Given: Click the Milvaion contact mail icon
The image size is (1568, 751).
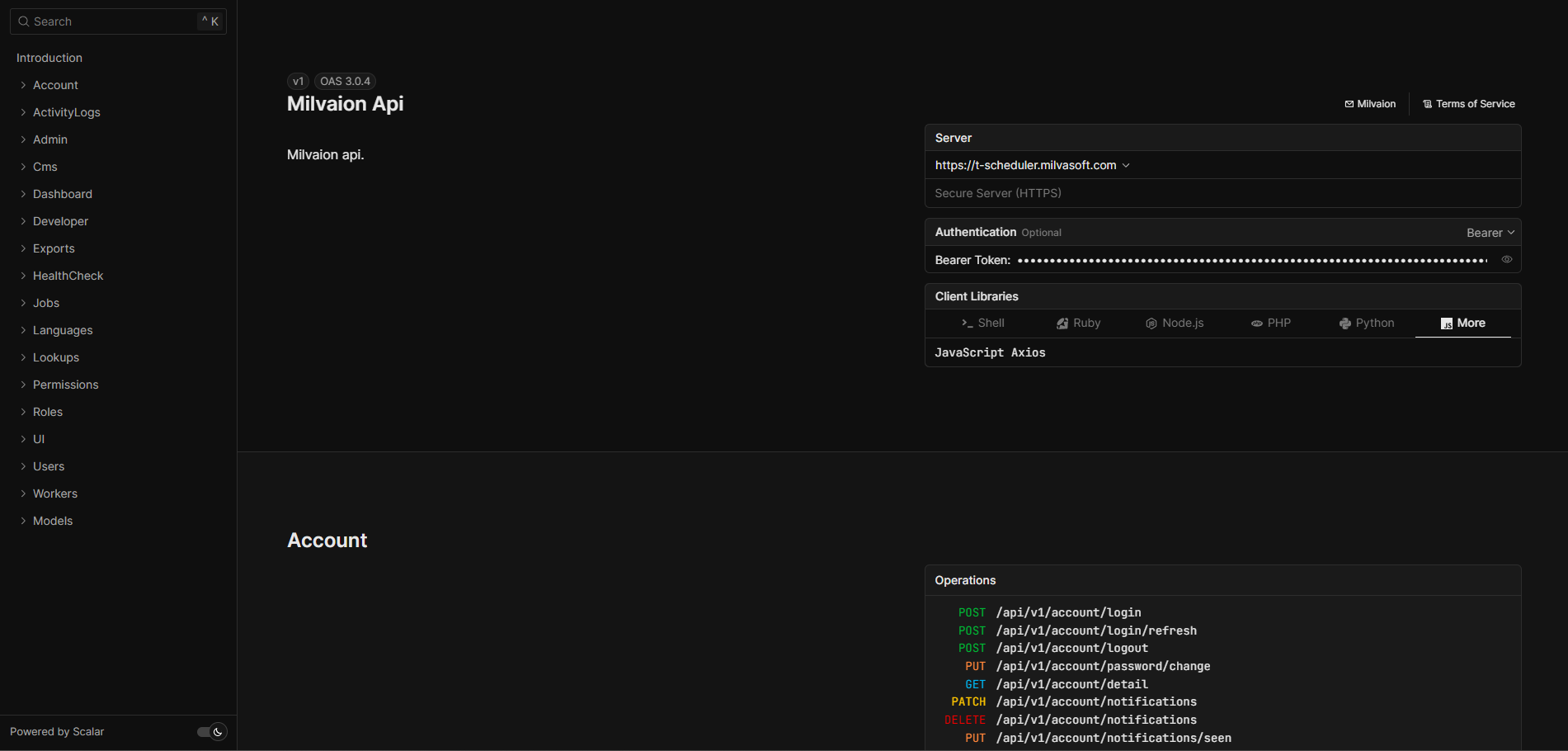Looking at the screenshot, I should 1348,103.
